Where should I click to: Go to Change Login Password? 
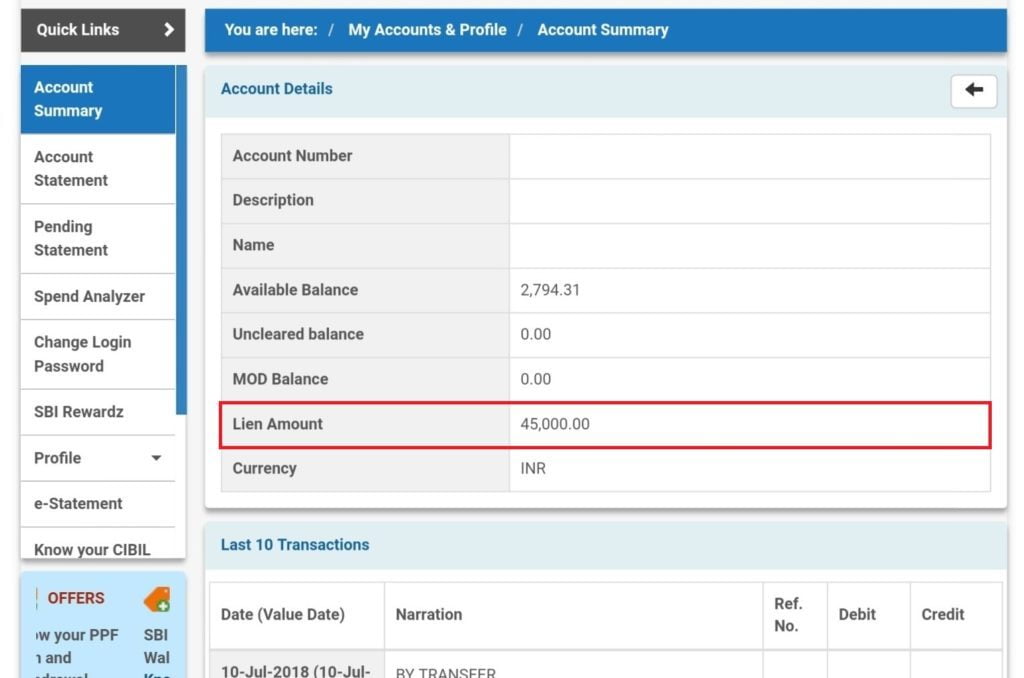tap(98, 354)
